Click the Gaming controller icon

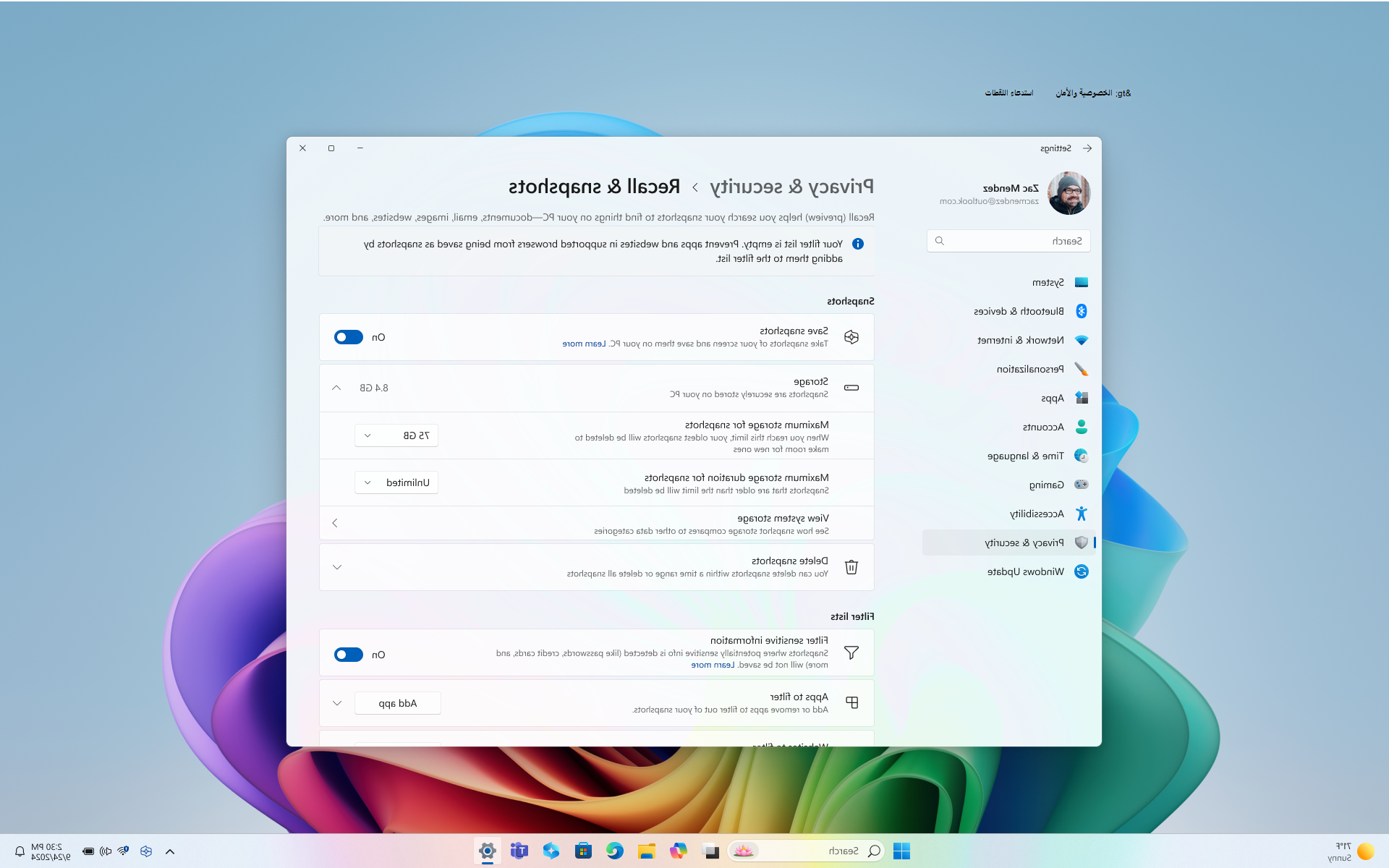coord(1082,485)
